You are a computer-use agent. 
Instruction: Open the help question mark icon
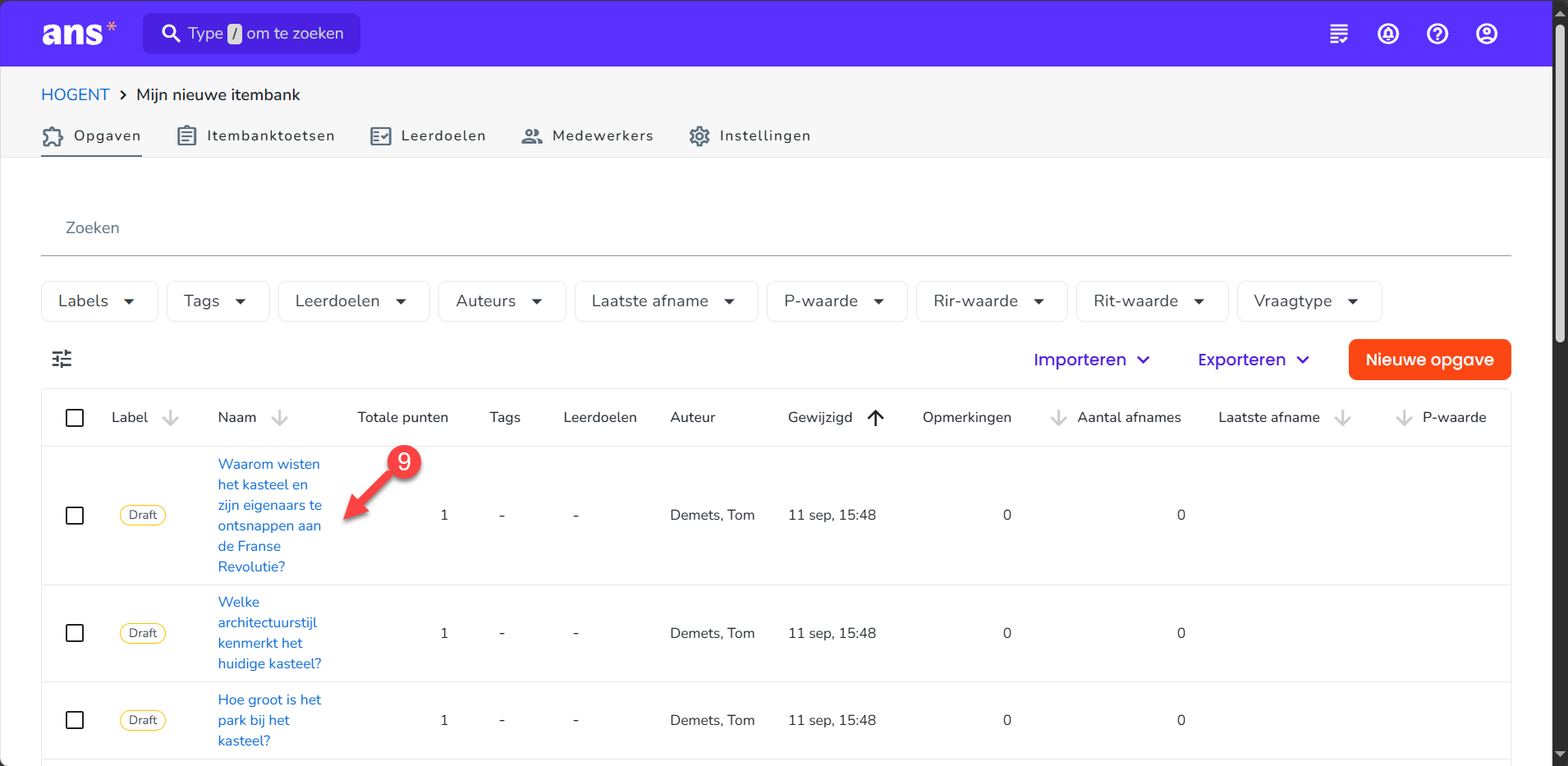point(1437,34)
